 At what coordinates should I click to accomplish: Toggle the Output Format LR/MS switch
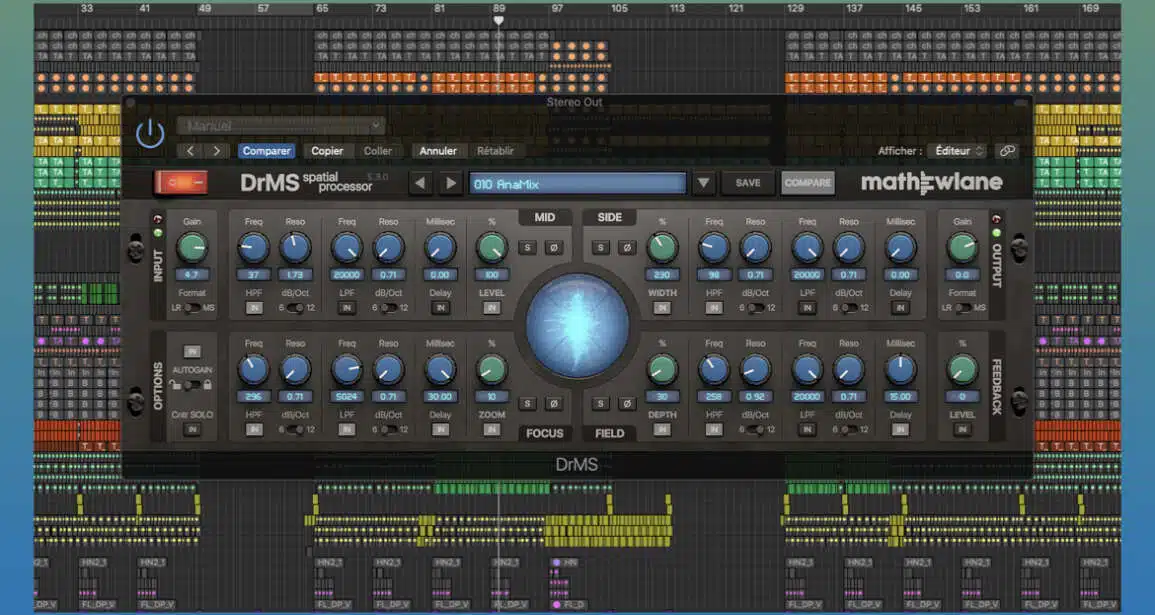[x=963, y=308]
